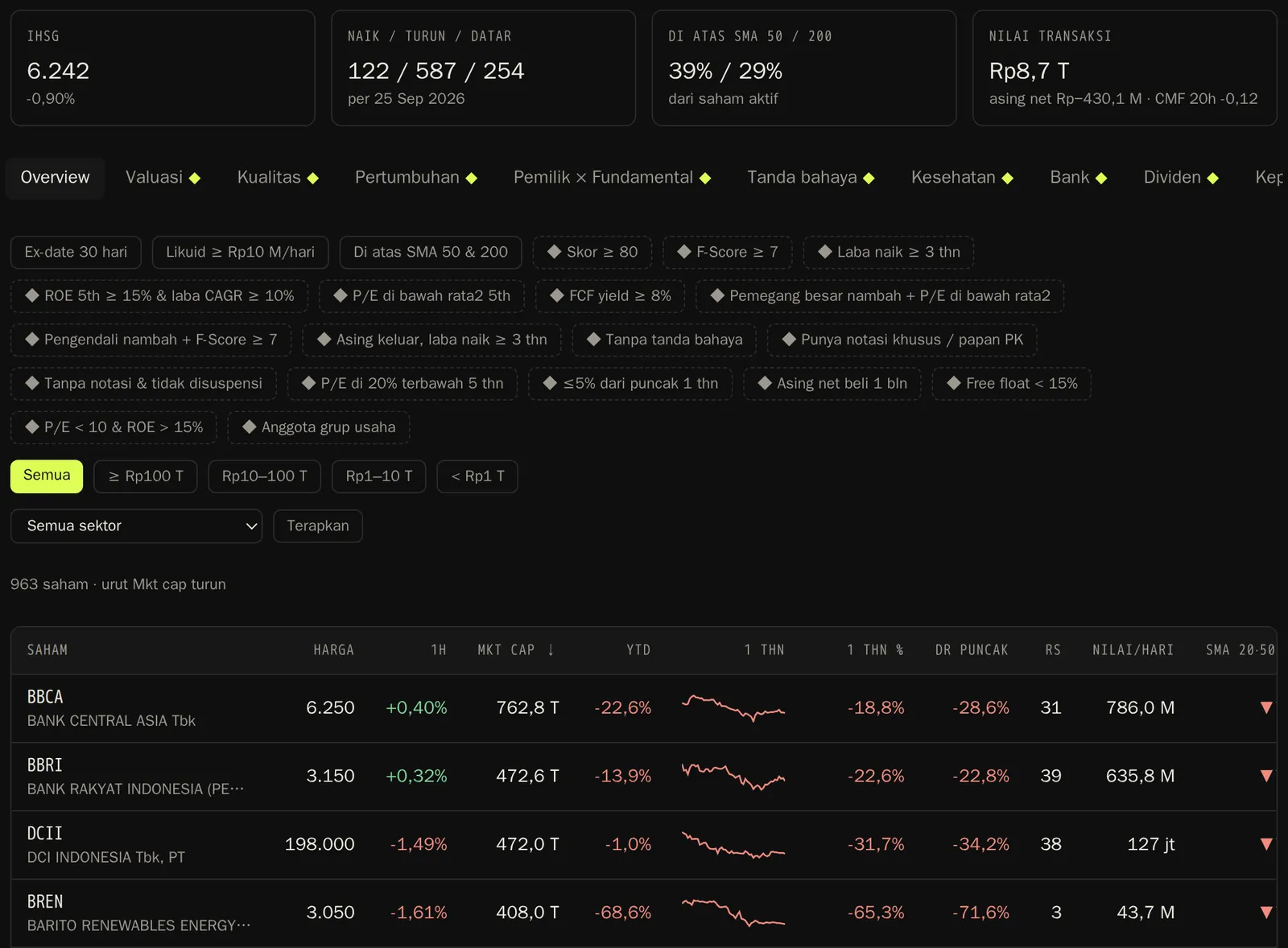The width and height of the screenshot is (1288, 948).
Task: Sort table by RS column
Action: pyautogui.click(x=1053, y=649)
